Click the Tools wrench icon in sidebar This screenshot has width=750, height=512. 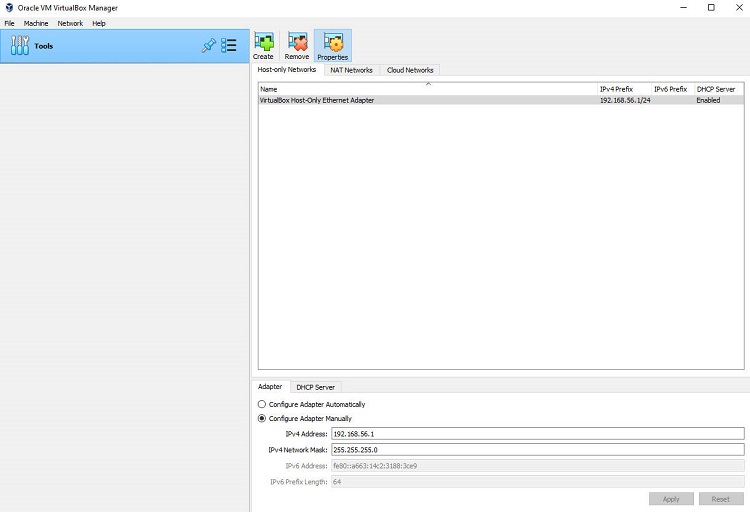click(20, 46)
